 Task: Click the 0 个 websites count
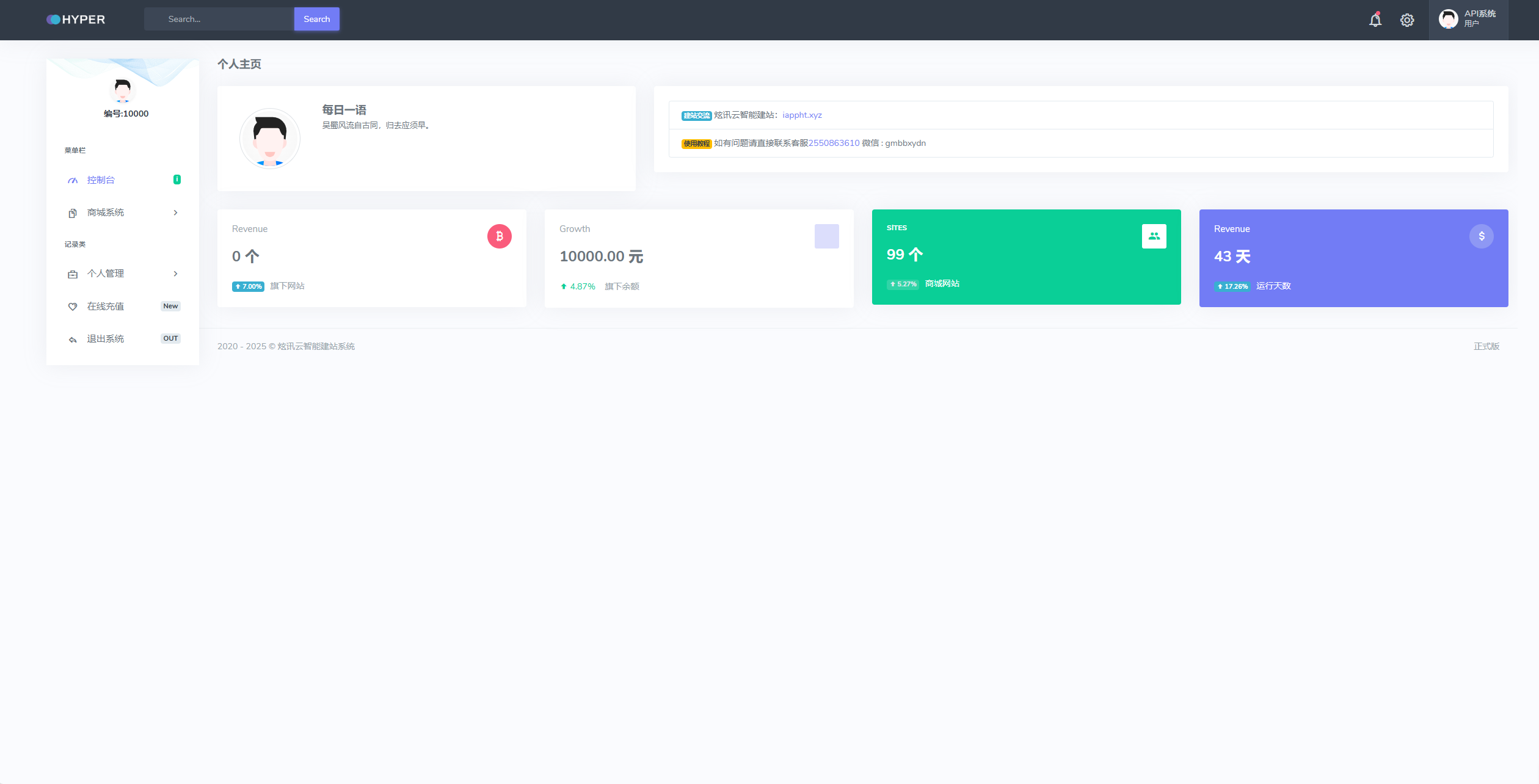coord(246,256)
